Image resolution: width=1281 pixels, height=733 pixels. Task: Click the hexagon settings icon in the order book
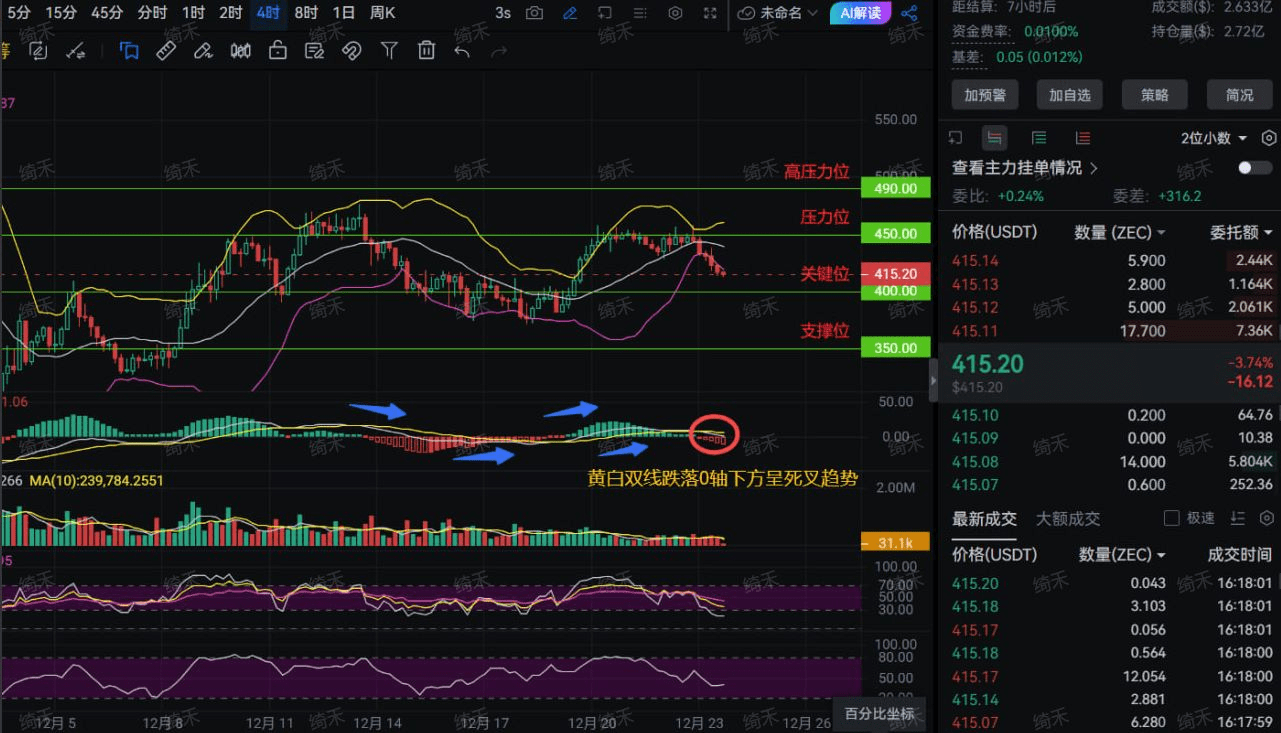click(1269, 138)
